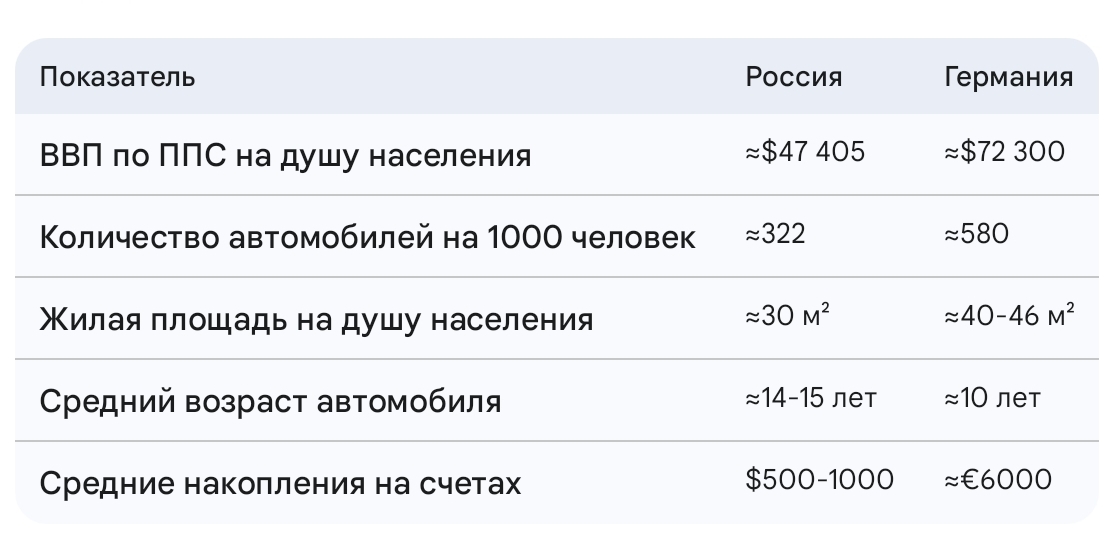
Task: Click Germany's GDP value ≈$72 300
Action: point(1004,152)
